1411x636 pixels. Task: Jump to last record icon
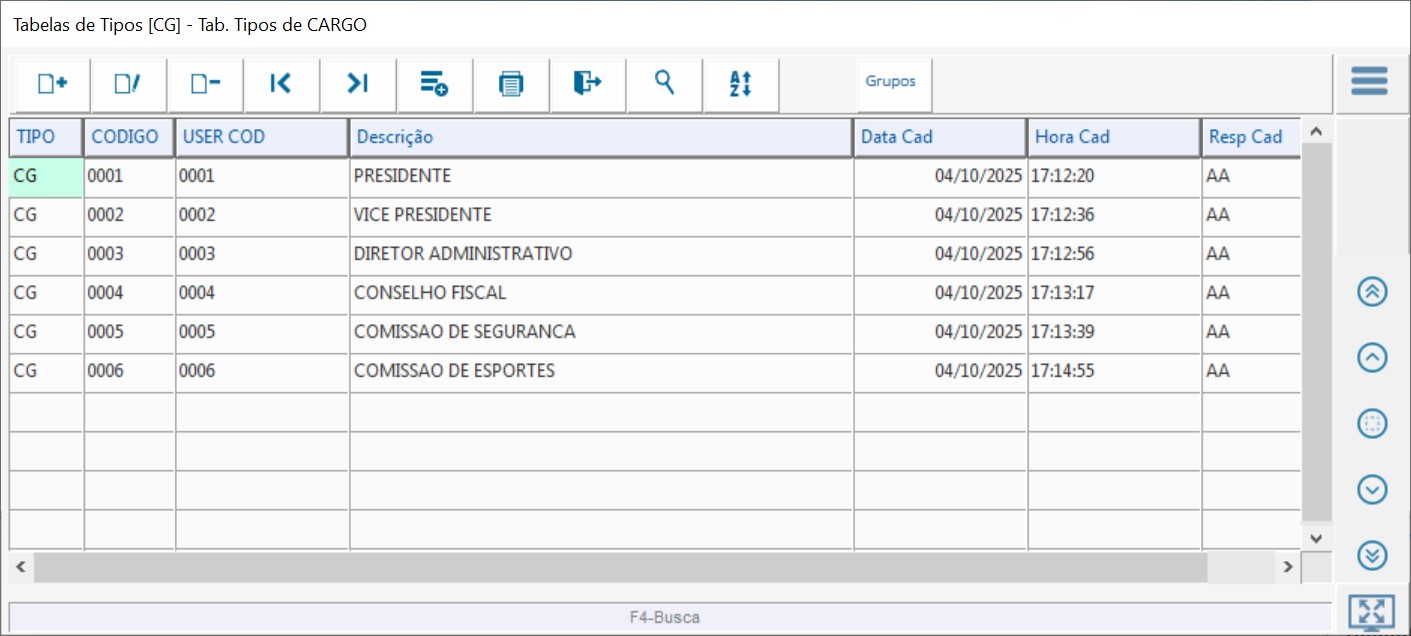tap(358, 84)
